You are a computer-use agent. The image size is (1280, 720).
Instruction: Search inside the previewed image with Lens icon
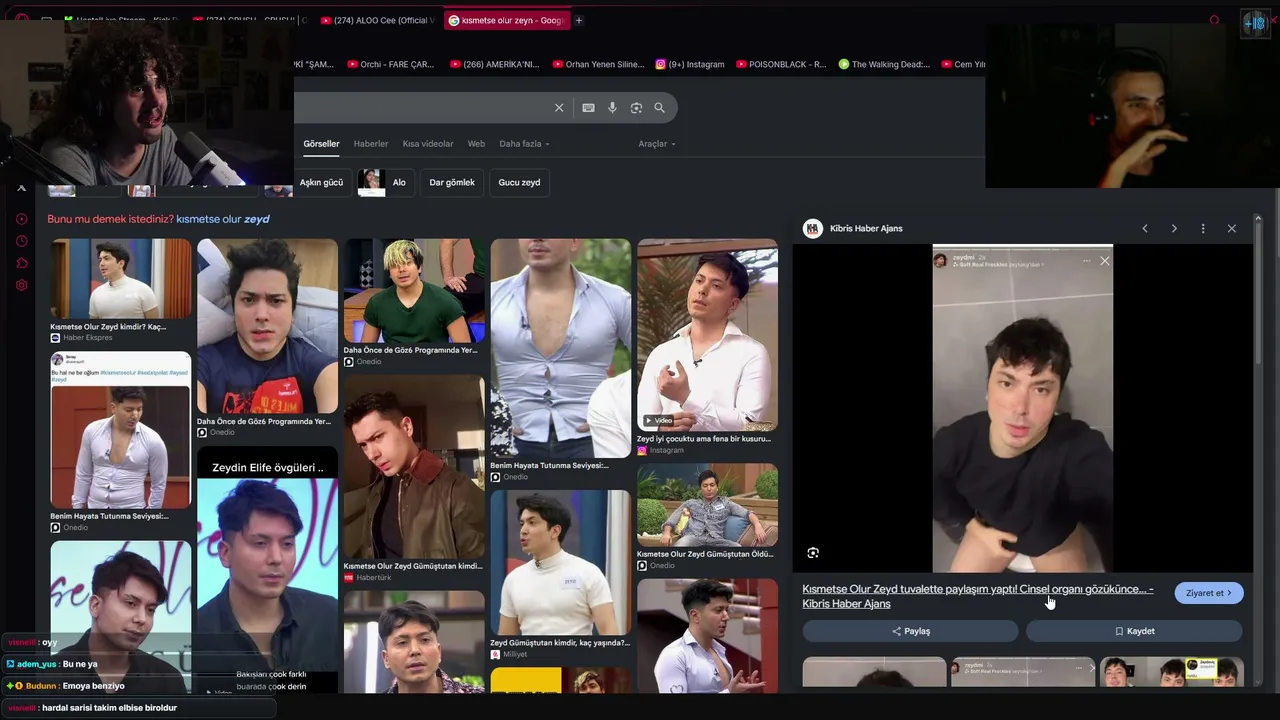[x=813, y=553]
